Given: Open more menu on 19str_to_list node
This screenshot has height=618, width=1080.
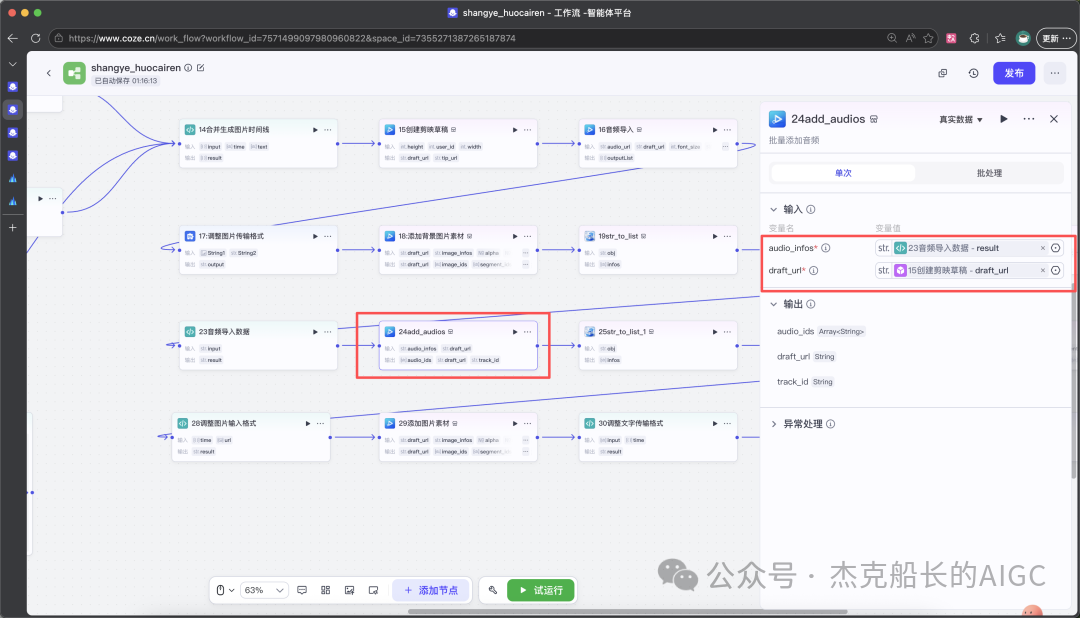Looking at the screenshot, I should coord(727,236).
